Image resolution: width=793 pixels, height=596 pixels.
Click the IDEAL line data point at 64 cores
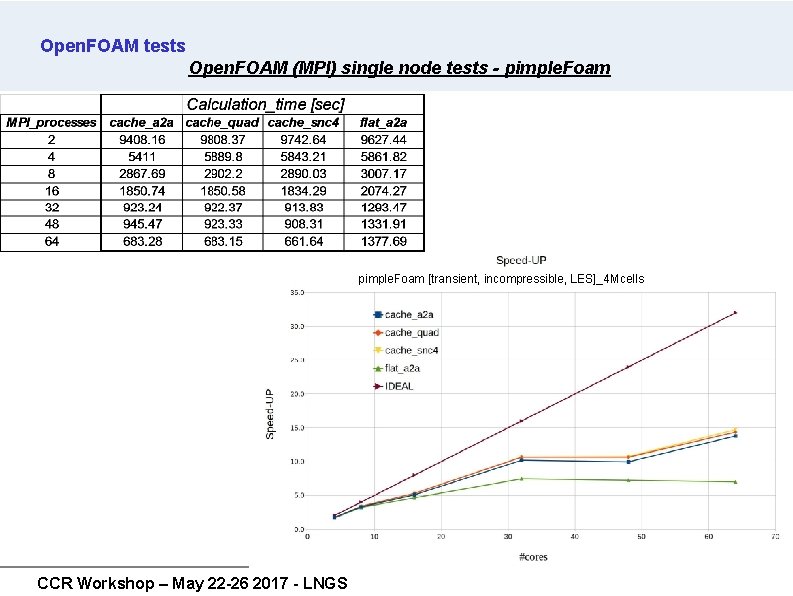click(x=735, y=313)
